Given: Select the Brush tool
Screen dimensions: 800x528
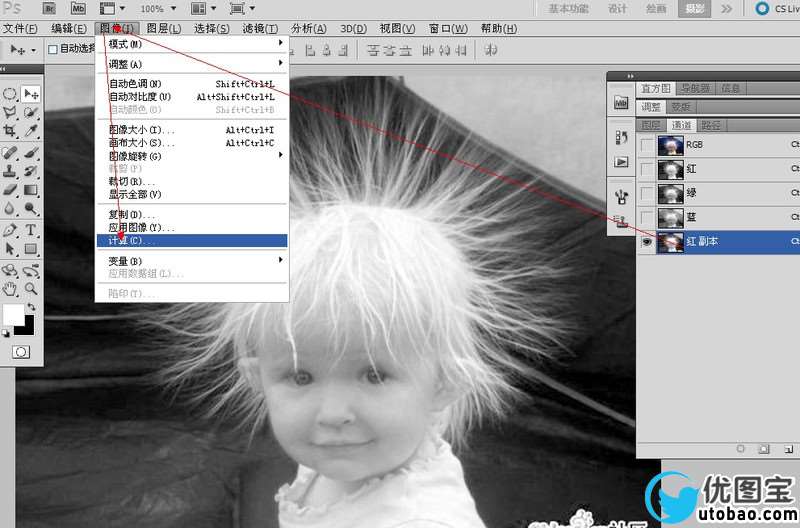Looking at the screenshot, I should [31, 153].
